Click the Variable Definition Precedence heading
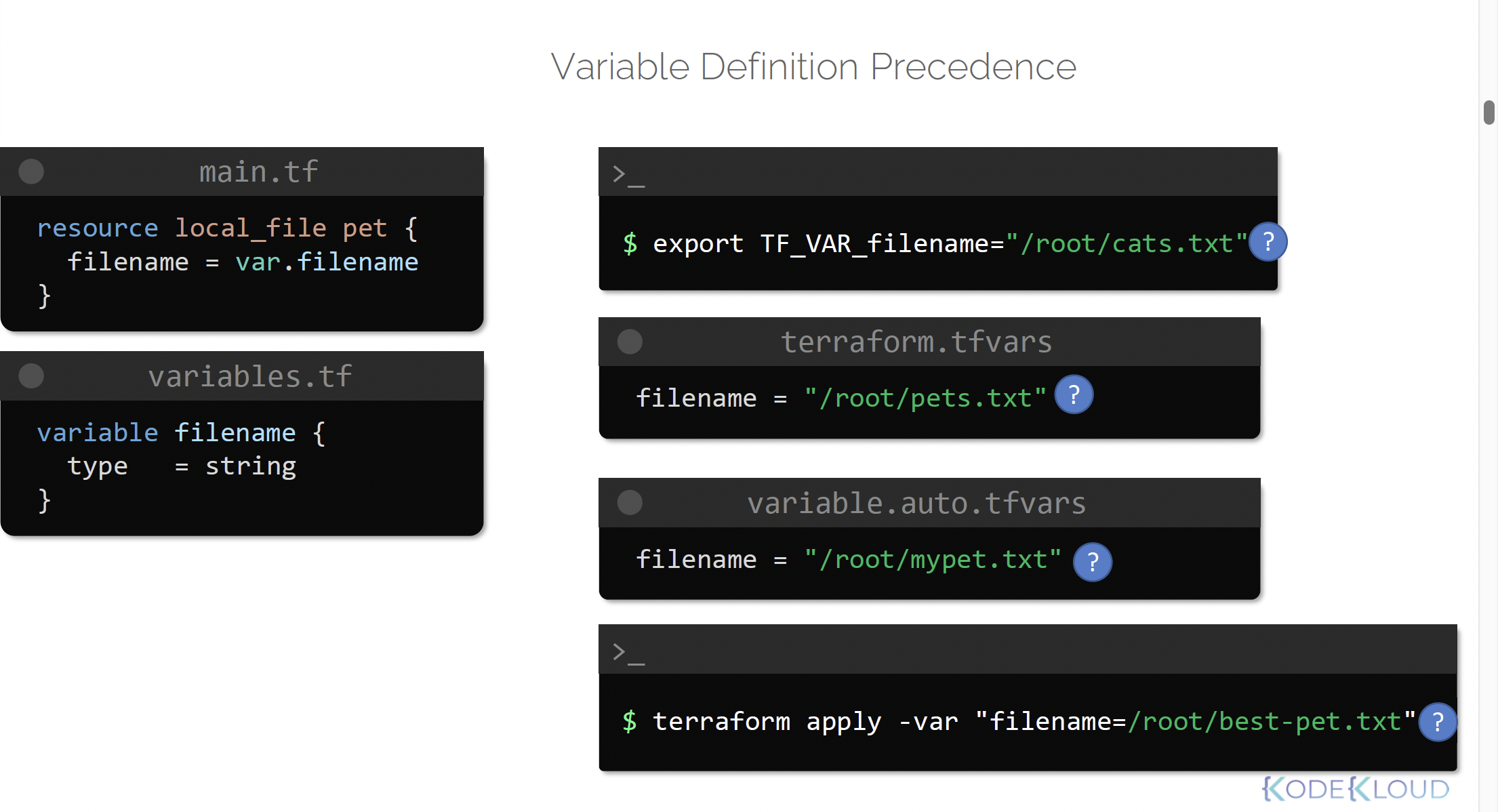Image resolution: width=1498 pixels, height=812 pixels. [813, 66]
